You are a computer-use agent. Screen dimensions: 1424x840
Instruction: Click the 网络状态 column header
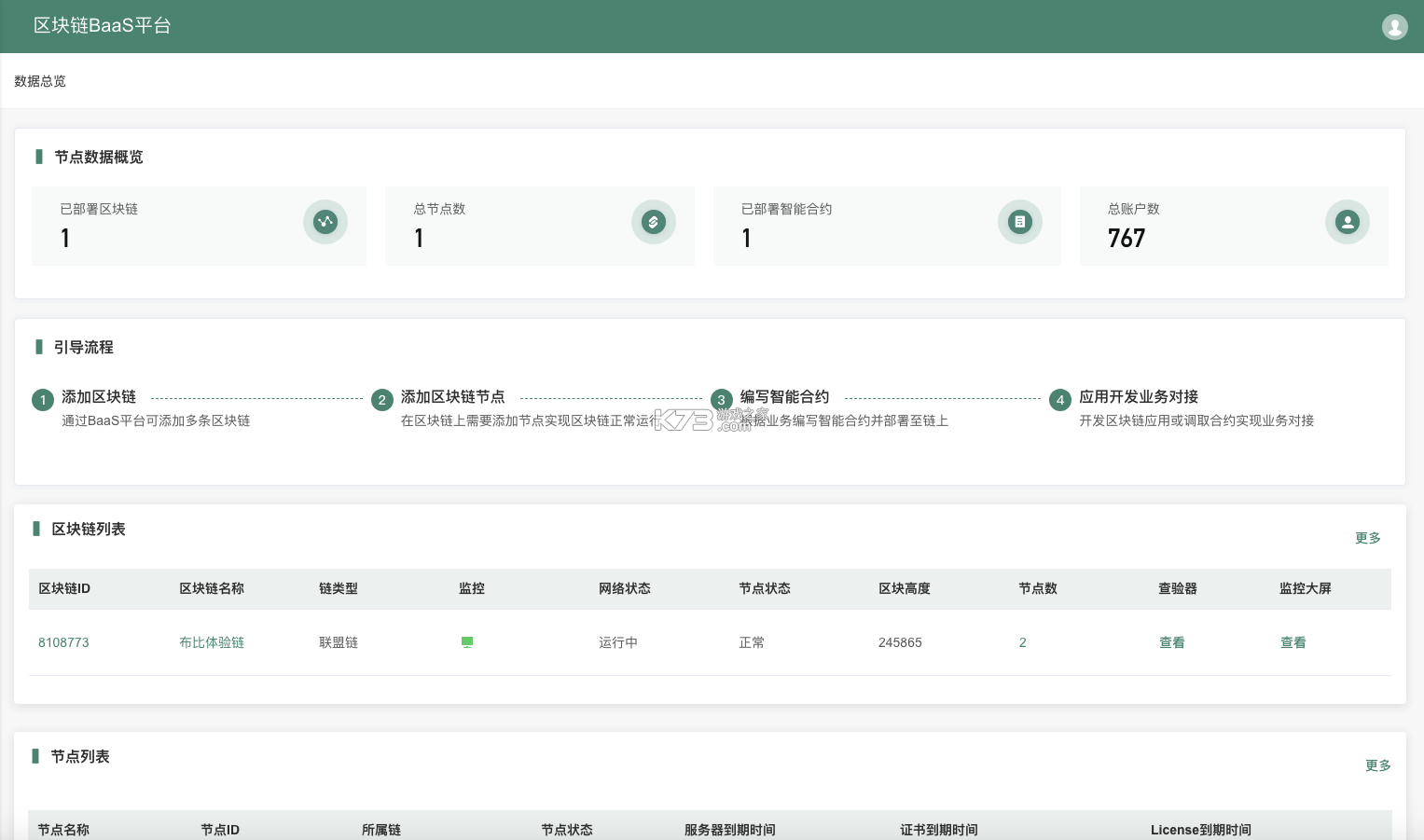[x=625, y=588]
